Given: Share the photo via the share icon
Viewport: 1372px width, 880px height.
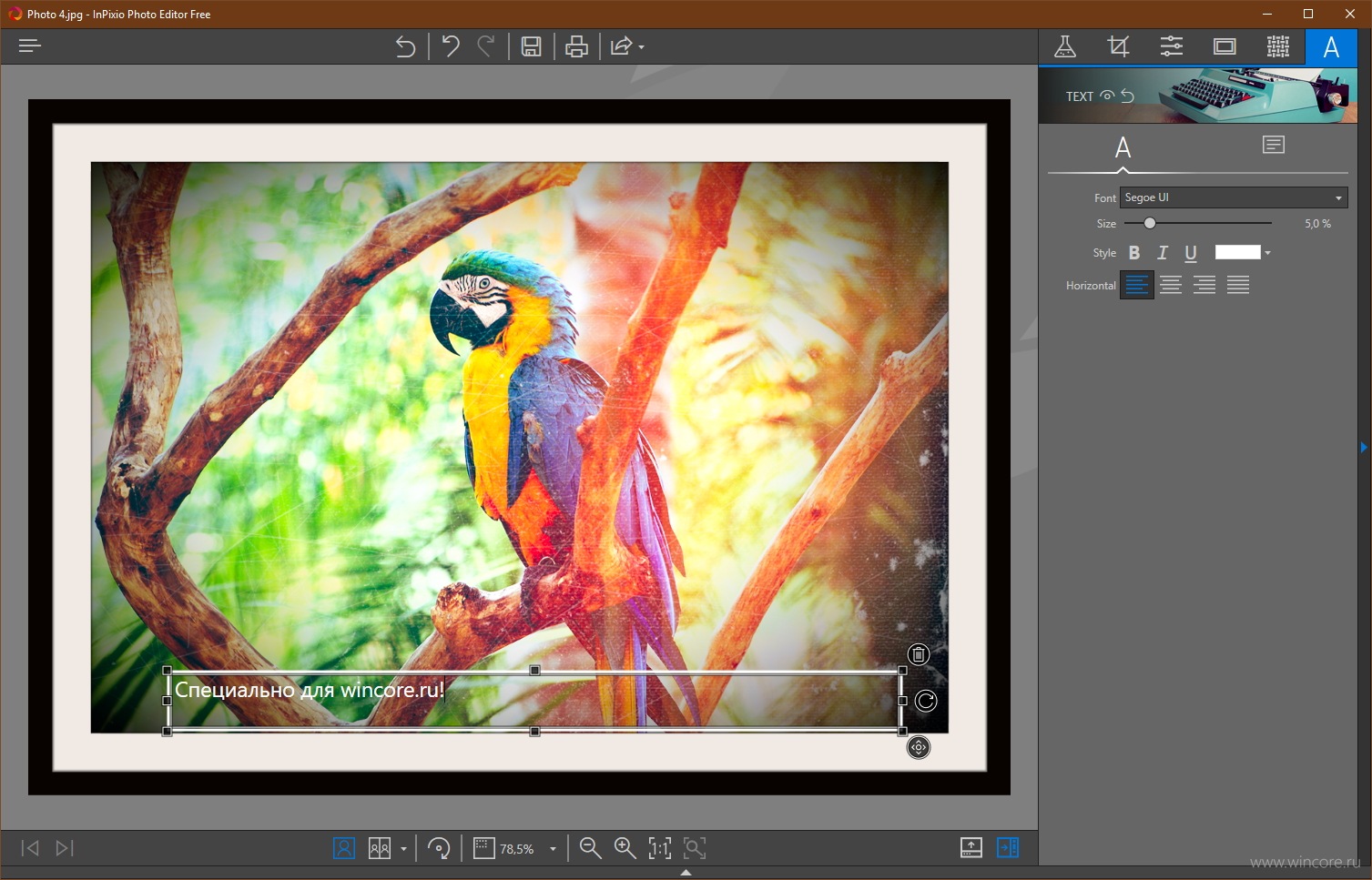Looking at the screenshot, I should coord(621,46).
